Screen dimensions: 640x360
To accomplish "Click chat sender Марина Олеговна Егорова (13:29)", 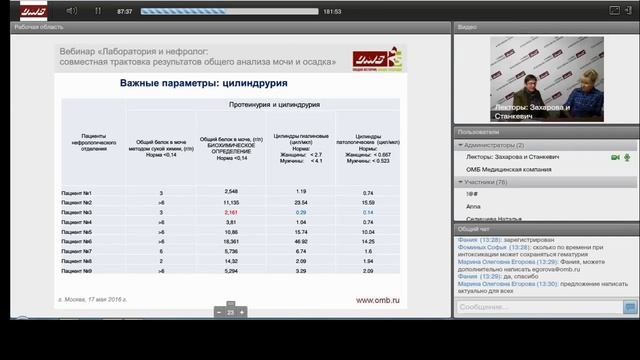I will click(508, 262).
